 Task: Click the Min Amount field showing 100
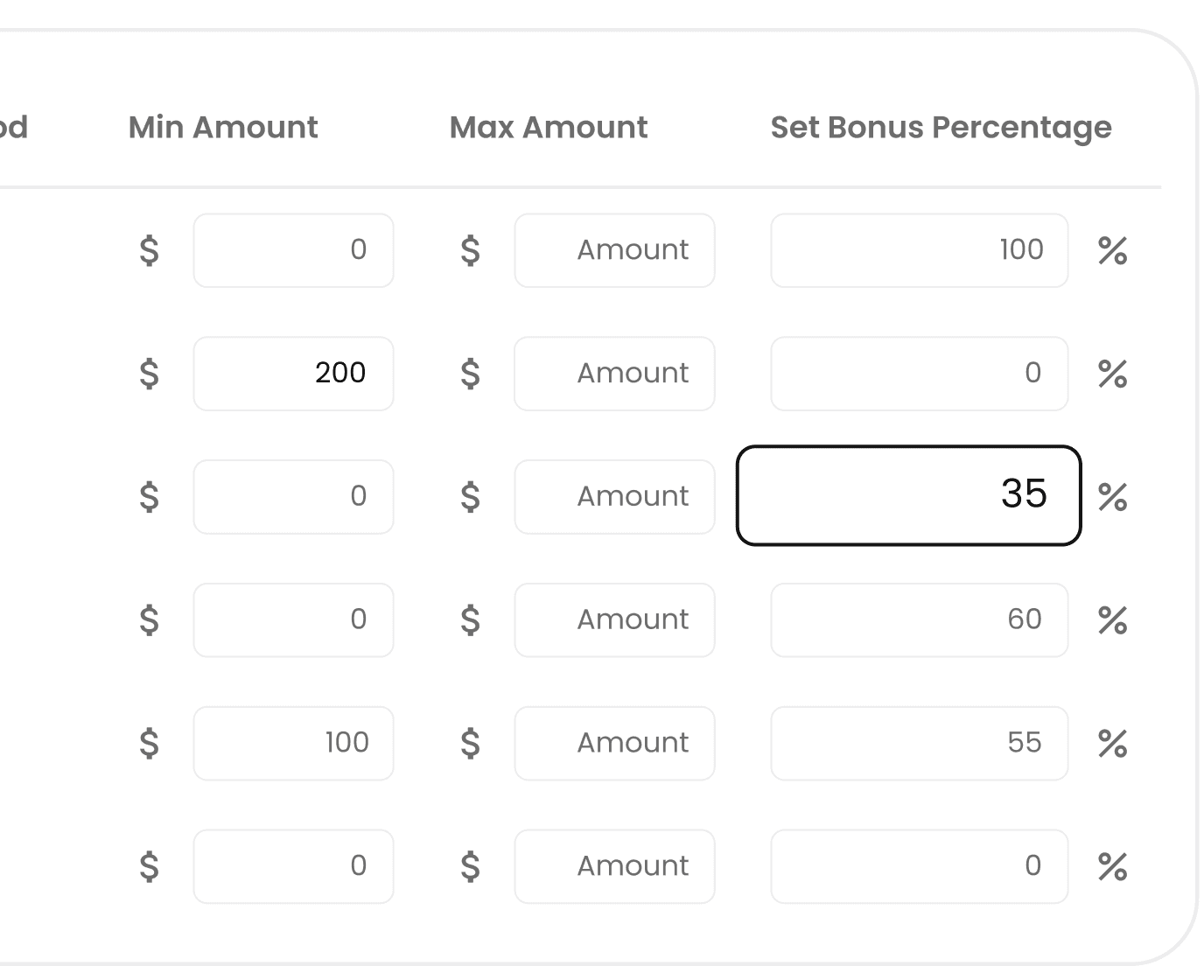pos(293,743)
